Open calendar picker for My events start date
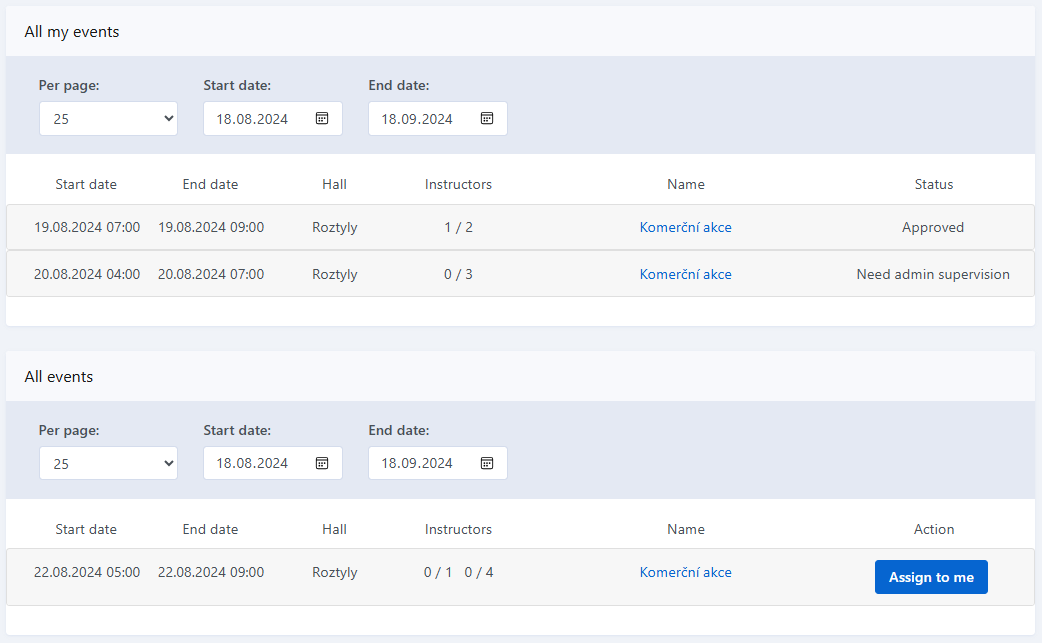This screenshot has width=1042, height=643. coord(322,118)
